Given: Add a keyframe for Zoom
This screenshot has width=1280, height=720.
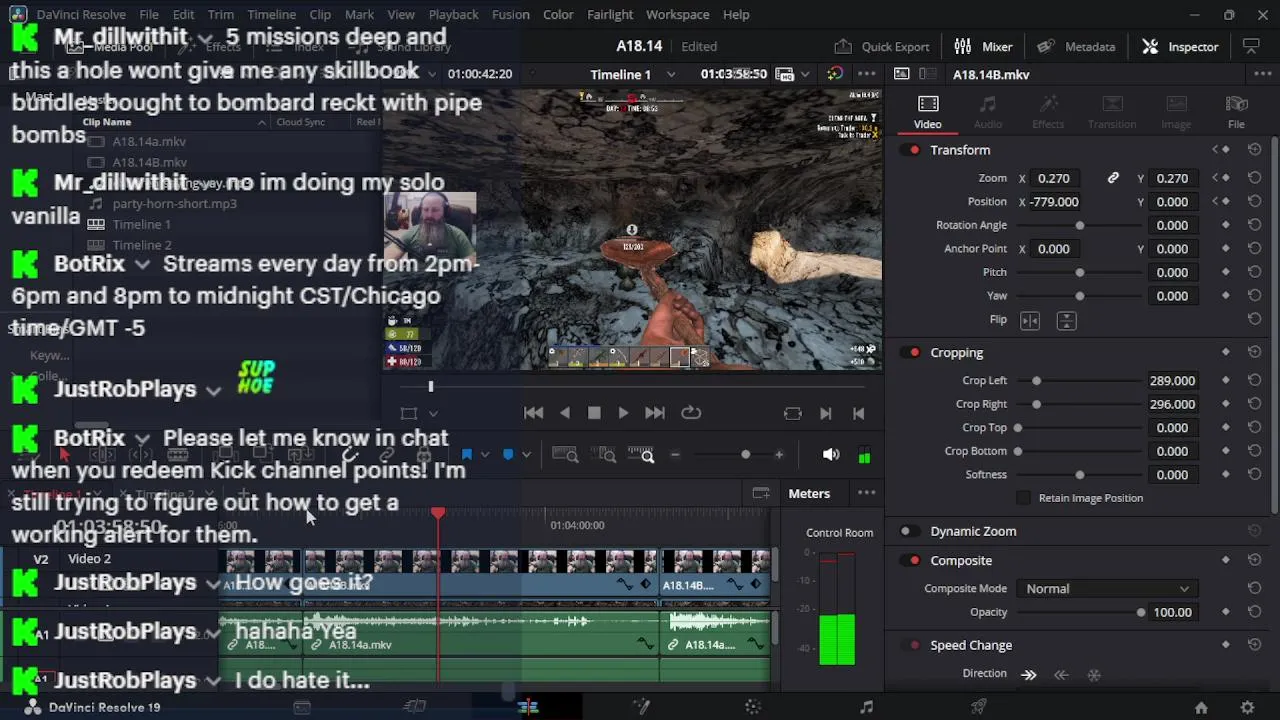Looking at the screenshot, I should click(1226, 178).
